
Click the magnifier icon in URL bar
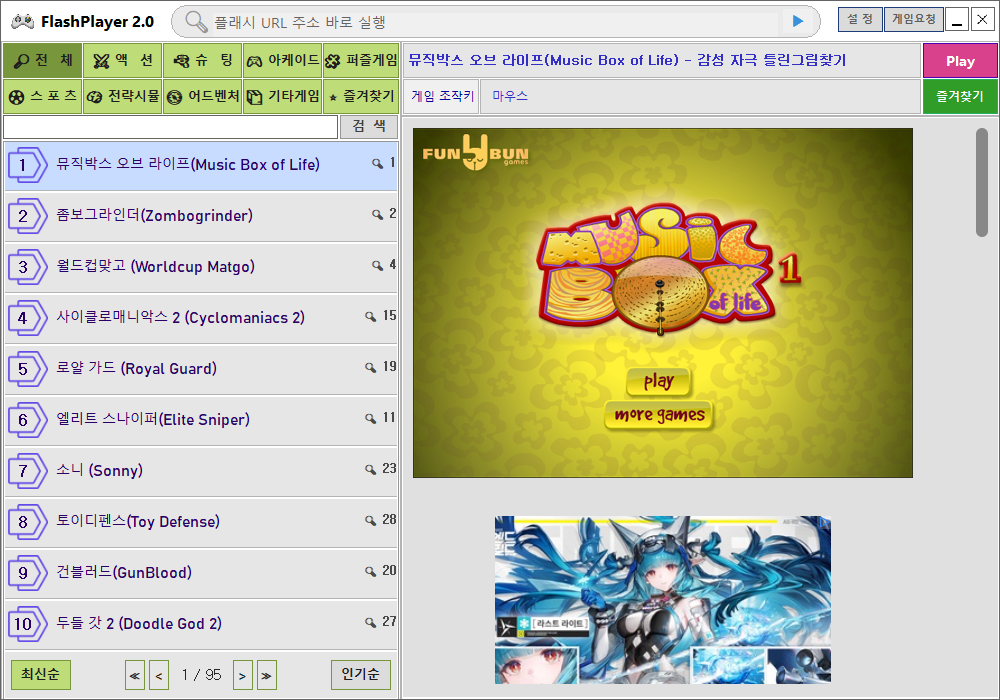(196, 22)
